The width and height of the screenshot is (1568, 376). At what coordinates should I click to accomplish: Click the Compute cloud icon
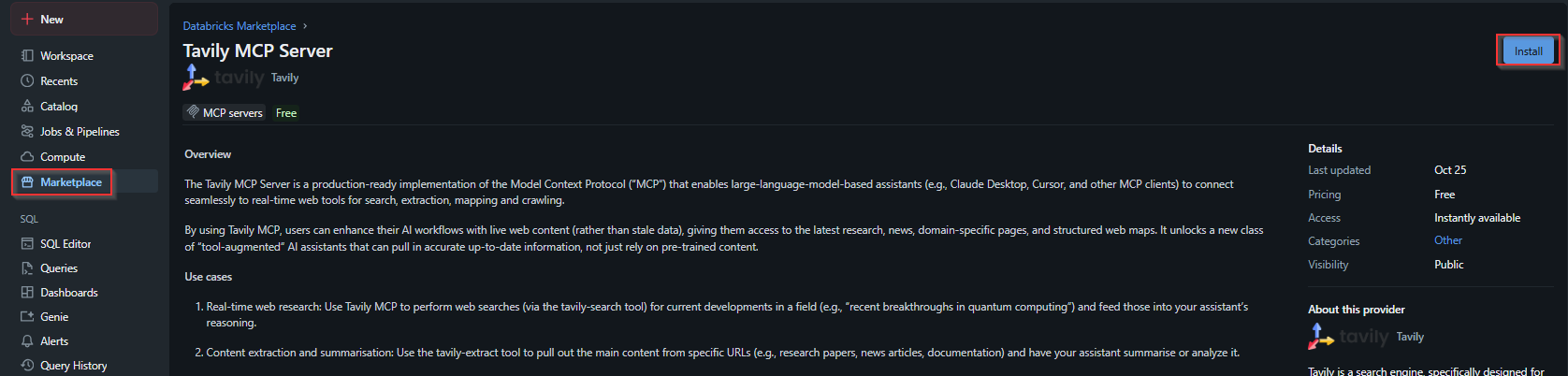click(x=27, y=157)
